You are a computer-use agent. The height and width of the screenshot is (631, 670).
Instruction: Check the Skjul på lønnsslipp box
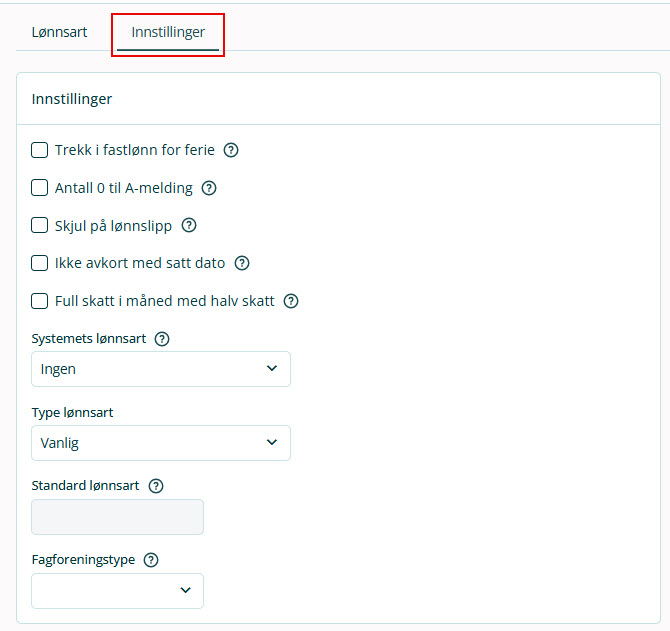click(x=40, y=226)
